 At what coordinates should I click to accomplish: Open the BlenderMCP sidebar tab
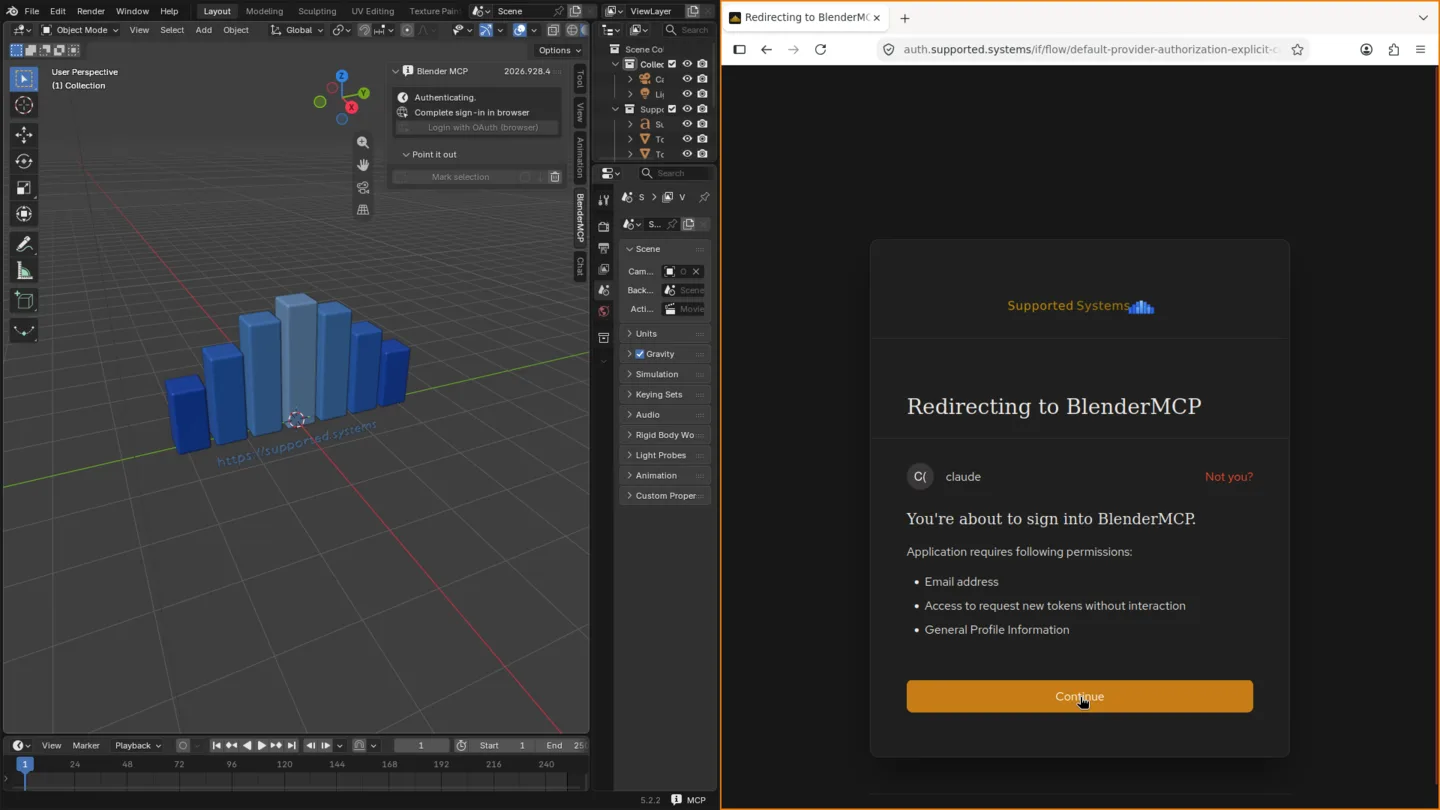[x=580, y=218]
